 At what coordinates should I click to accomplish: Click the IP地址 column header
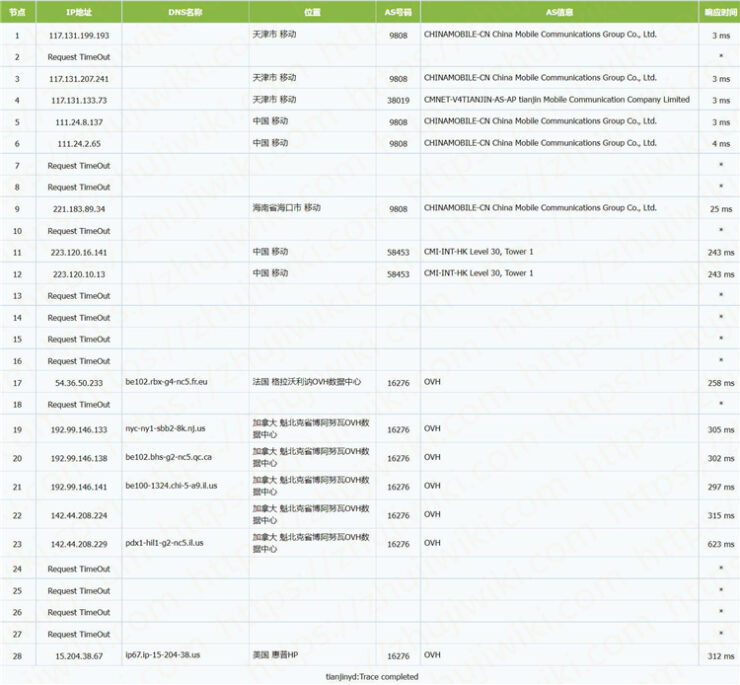(x=79, y=12)
